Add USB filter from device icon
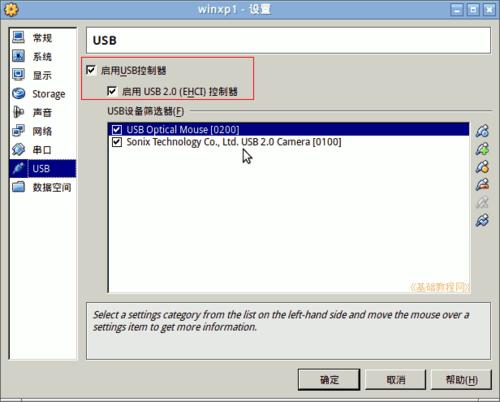The height and width of the screenshot is (402, 500). click(x=482, y=149)
